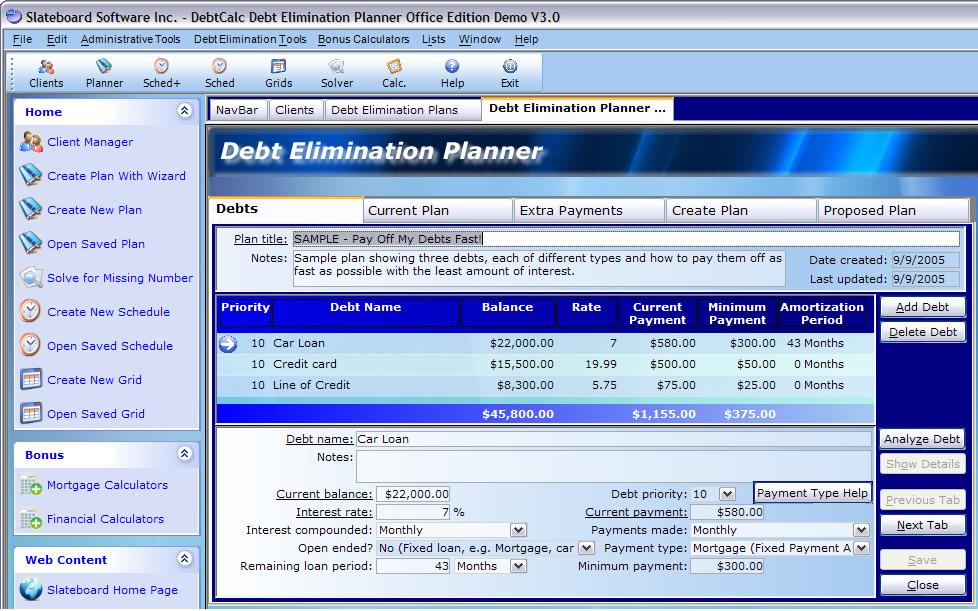The image size is (978, 611).
Task: Open the Sched+ toolbar icon
Action: tap(162, 73)
